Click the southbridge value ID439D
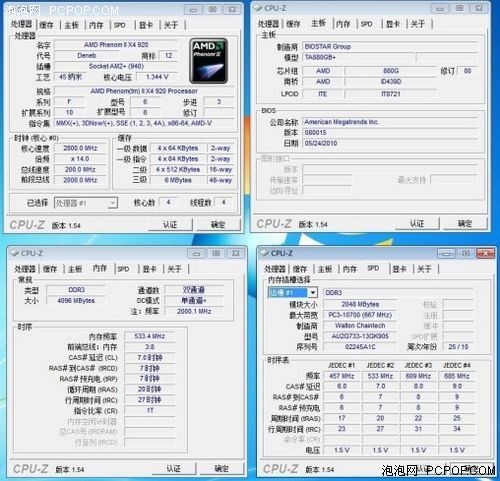Screen dimensions: 500x481 pos(391,82)
